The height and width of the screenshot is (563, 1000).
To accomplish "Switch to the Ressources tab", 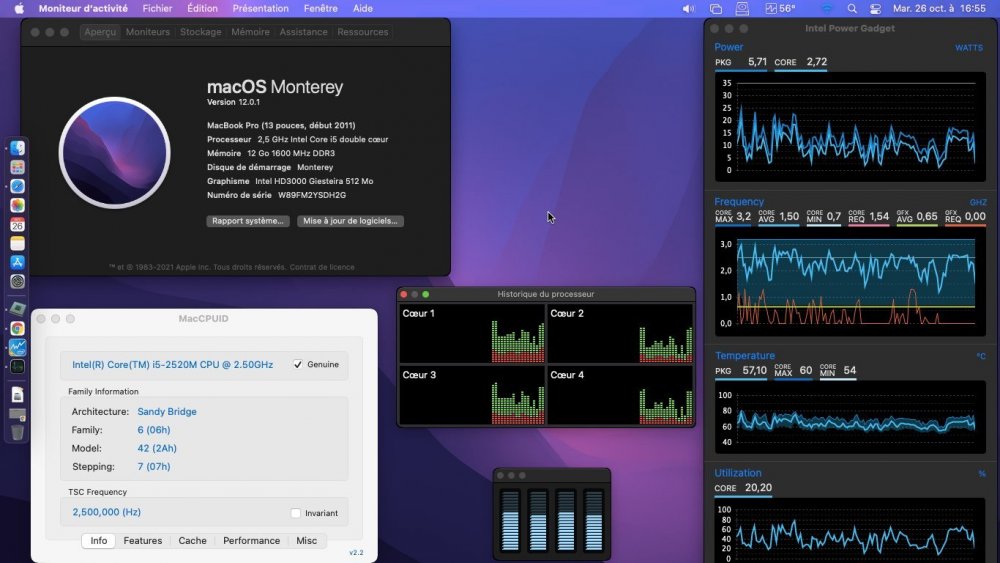I will click(362, 32).
